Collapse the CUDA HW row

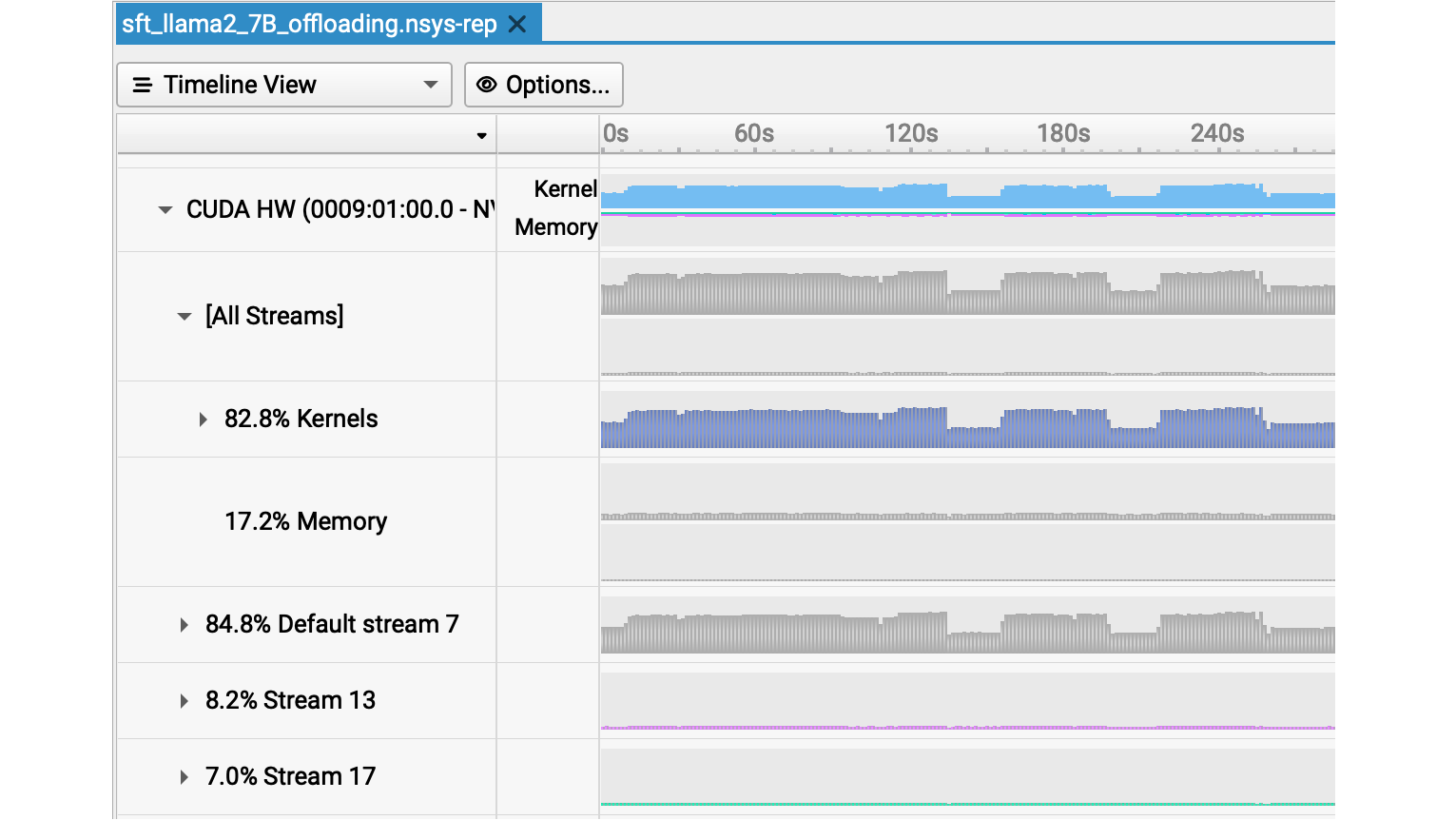(x=165, y=209)
